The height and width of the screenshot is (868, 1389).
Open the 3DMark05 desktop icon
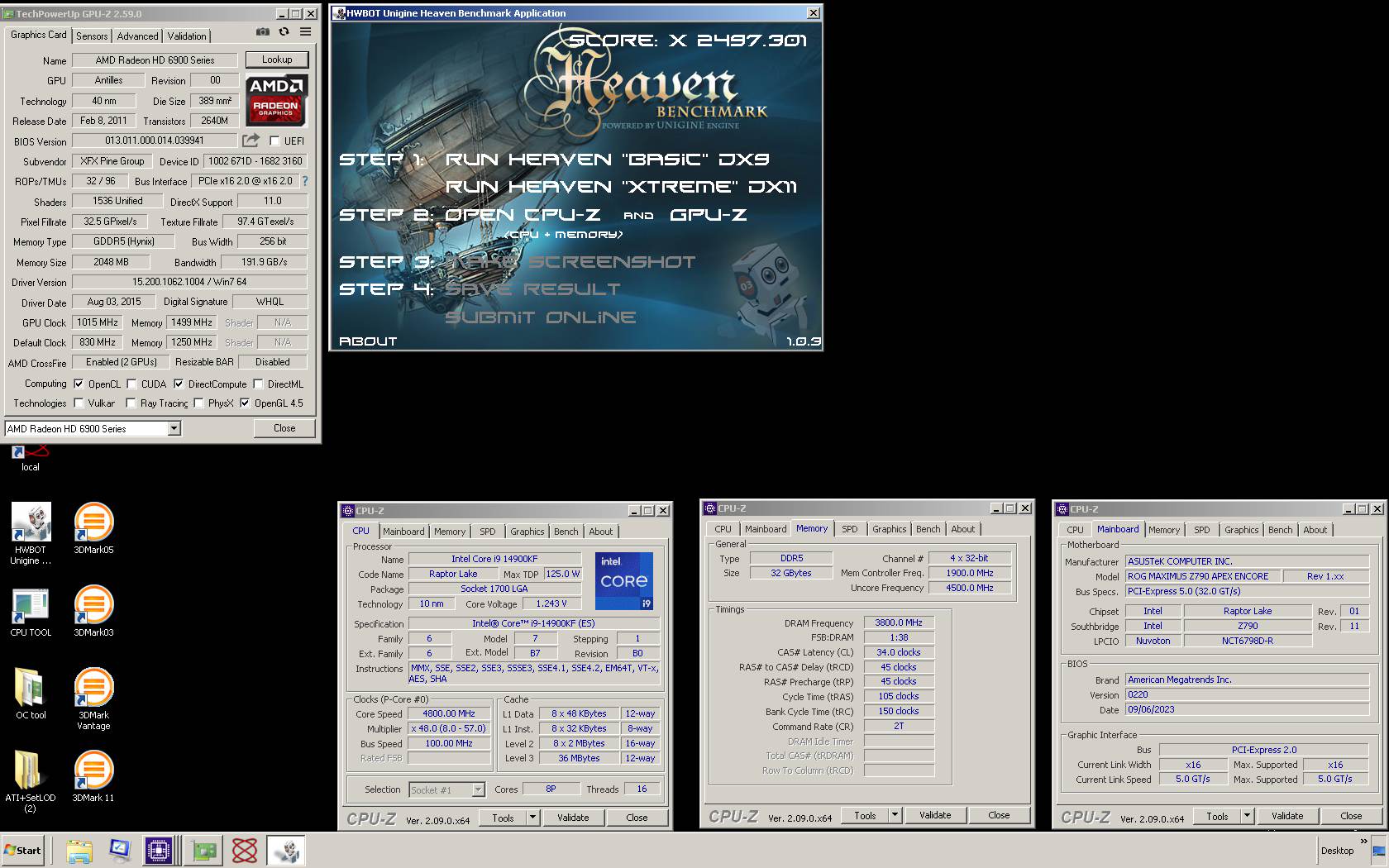(93, 528)
